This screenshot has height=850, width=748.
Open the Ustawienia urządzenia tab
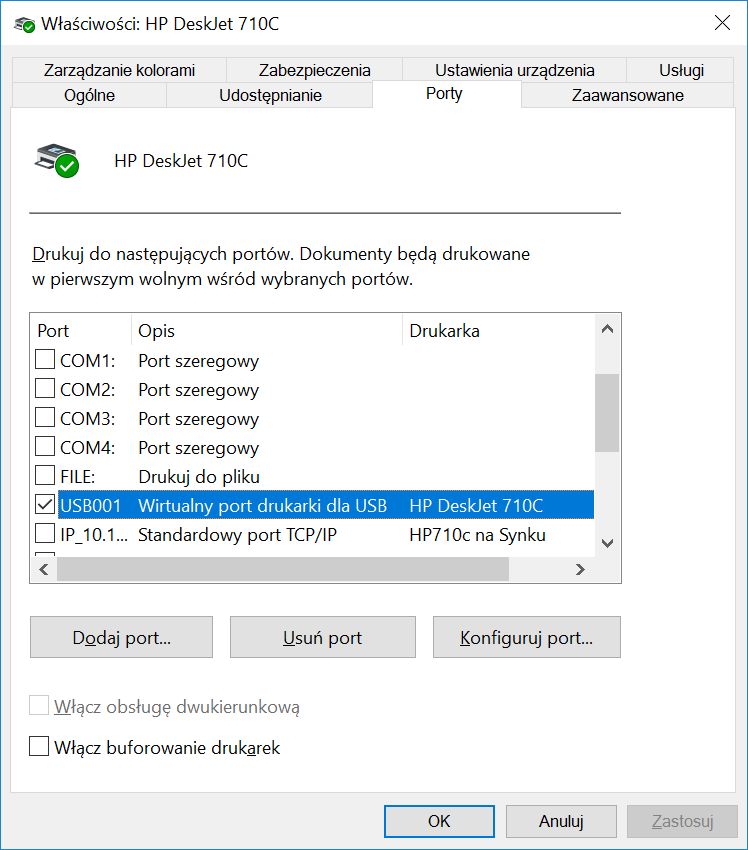tap(514, 70)
